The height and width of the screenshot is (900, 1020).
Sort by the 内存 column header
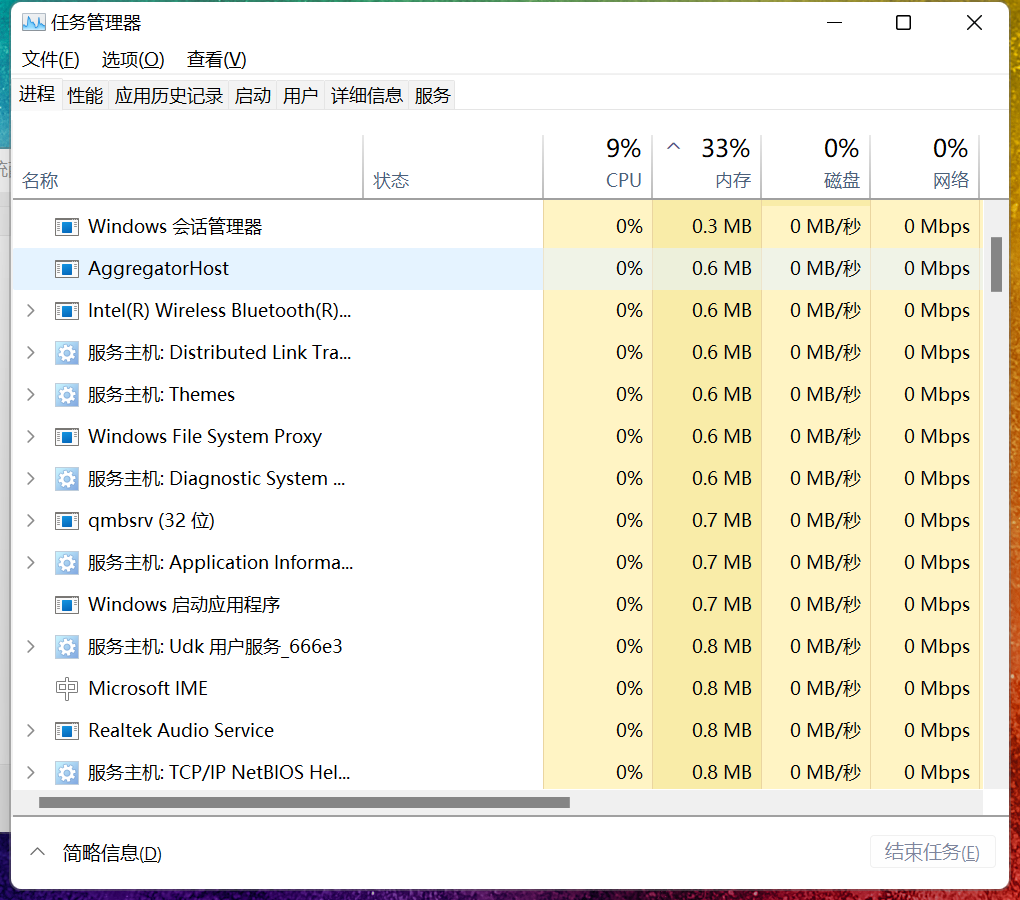tap(707, 166)
